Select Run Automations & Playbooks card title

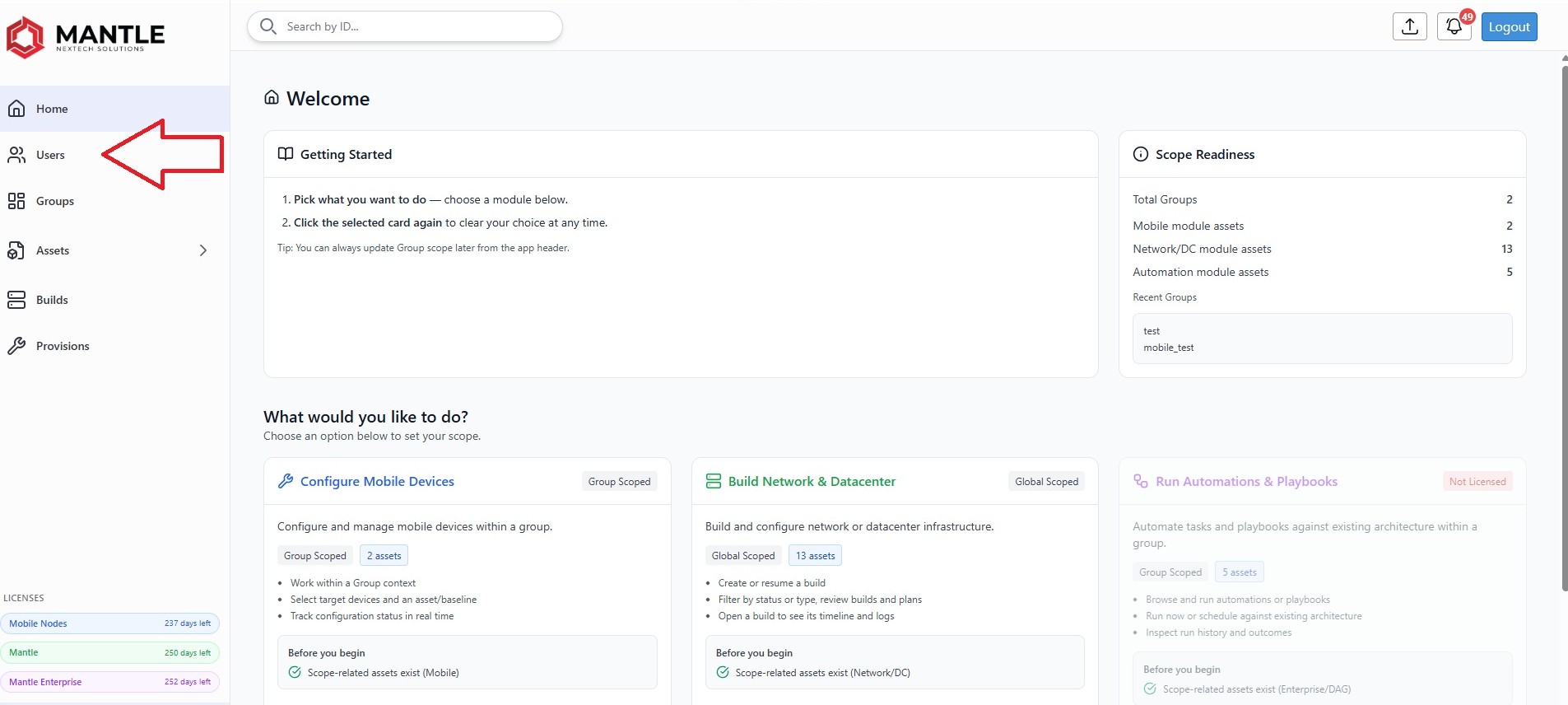[x=1246, y=481]
